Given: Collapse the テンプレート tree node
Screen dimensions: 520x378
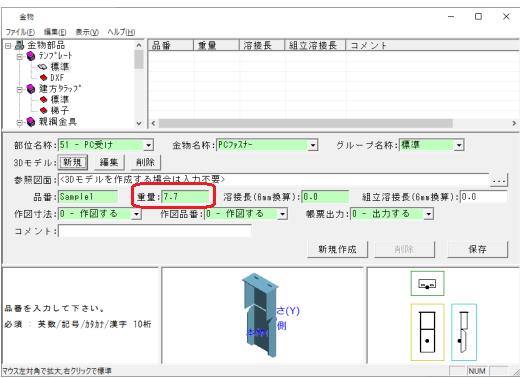Looking at the screenshot, I should coord(20,56).
